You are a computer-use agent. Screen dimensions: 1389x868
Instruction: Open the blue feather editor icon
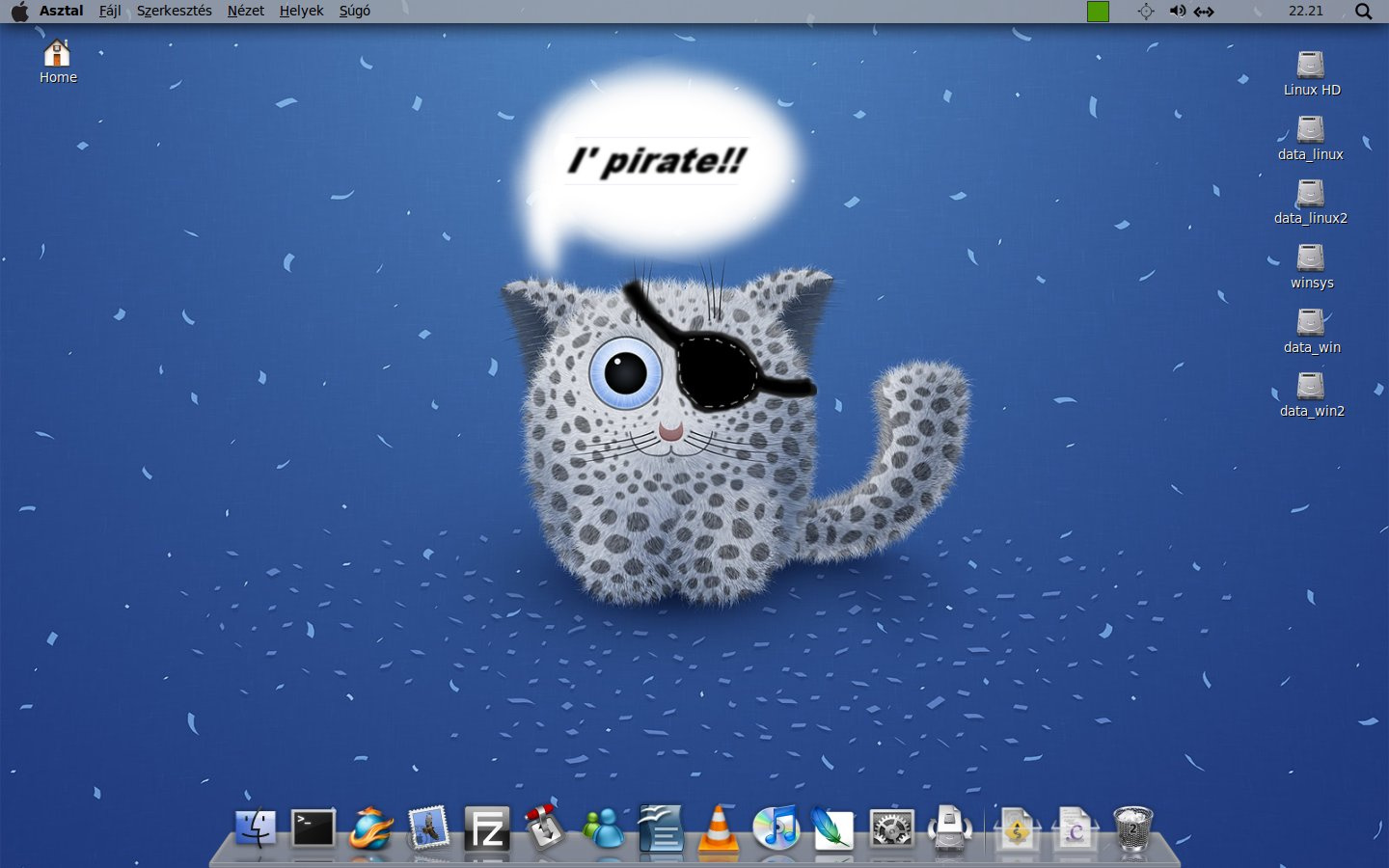833,828
